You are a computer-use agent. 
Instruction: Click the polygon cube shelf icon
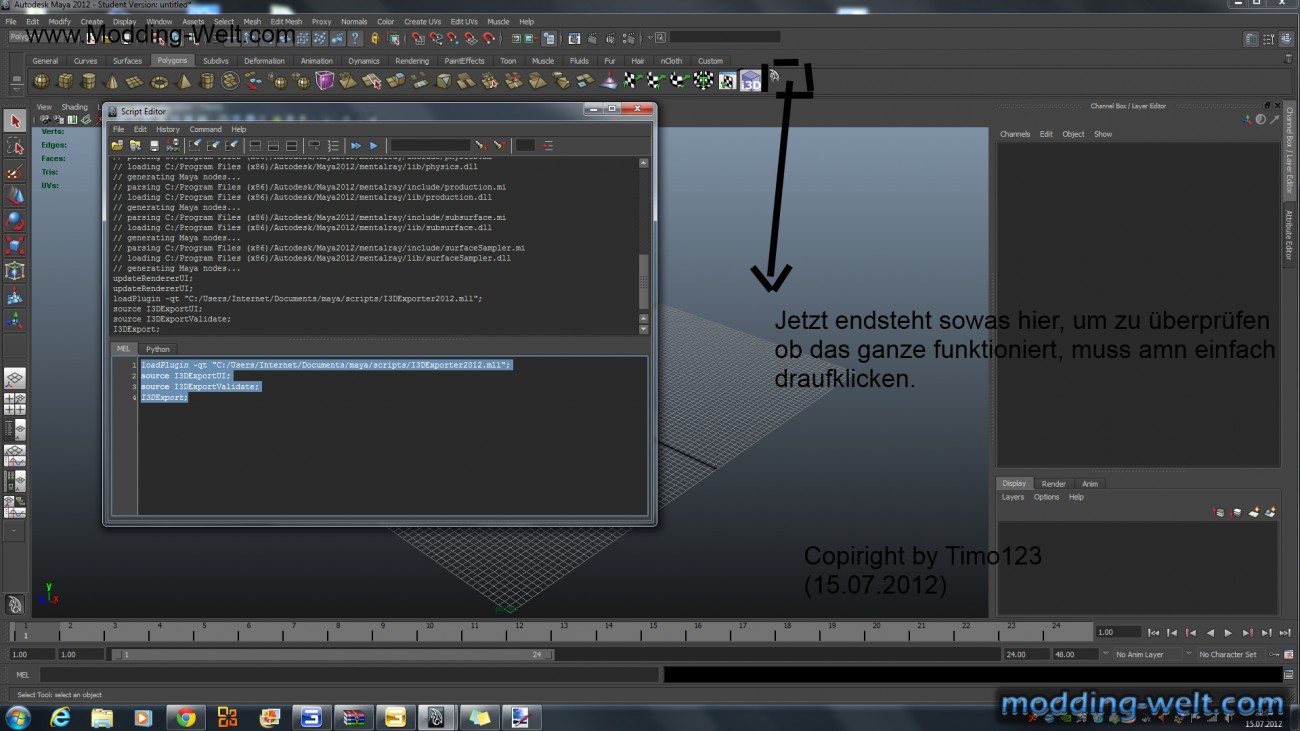tap(65, 81)
